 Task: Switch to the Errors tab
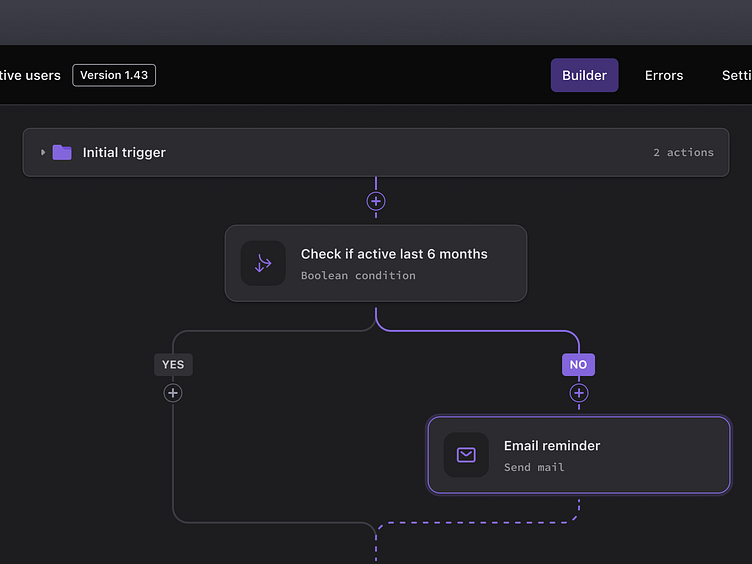pyautogui.click(x=664, y=75)
